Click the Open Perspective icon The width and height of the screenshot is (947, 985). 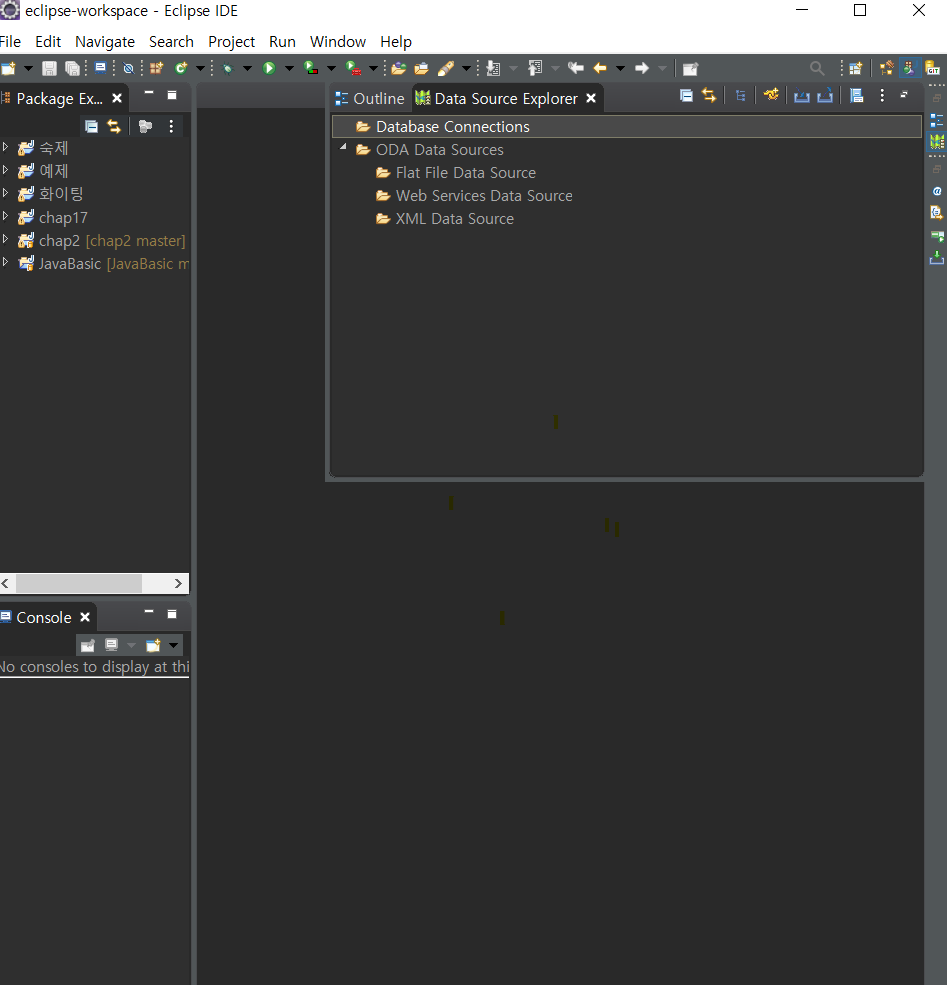click(855, 68)
